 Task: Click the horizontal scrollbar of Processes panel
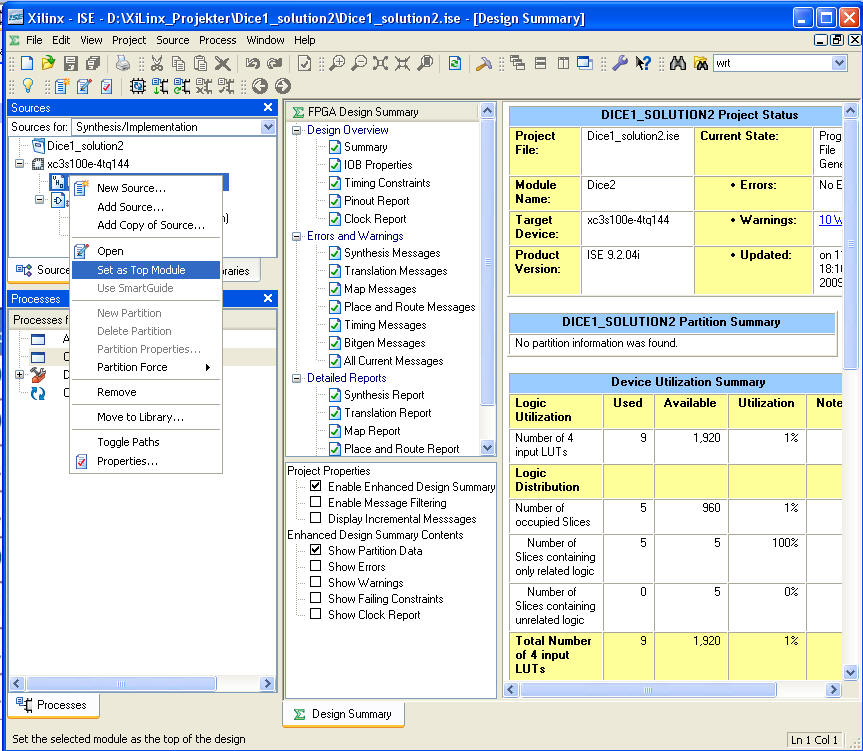point(121,683)
